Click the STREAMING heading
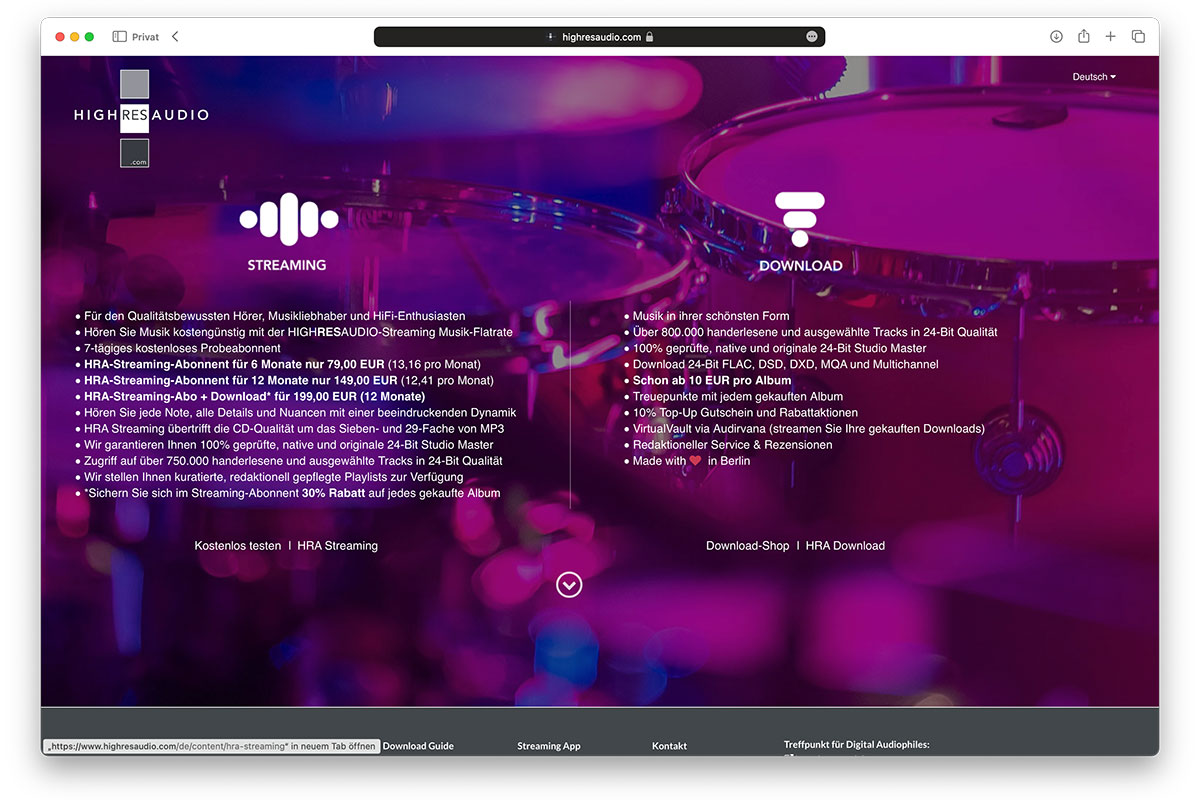Screen dimensions: 1200x800 tap(287, 266)
